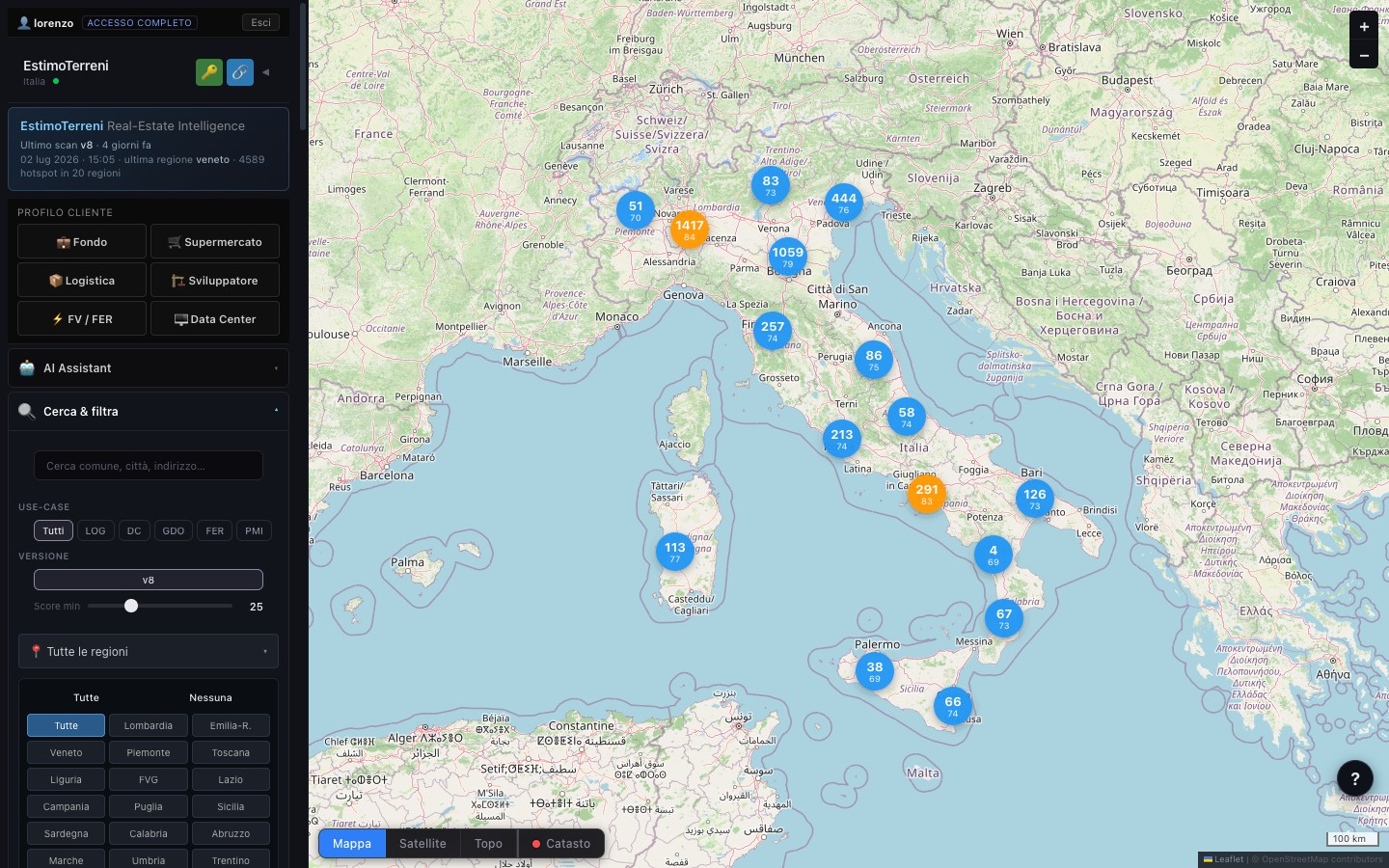Image resolution: width=1389 pixels, height=868 pixels.
Task: Select the GDO use-case chip
Action: [174, 530]
